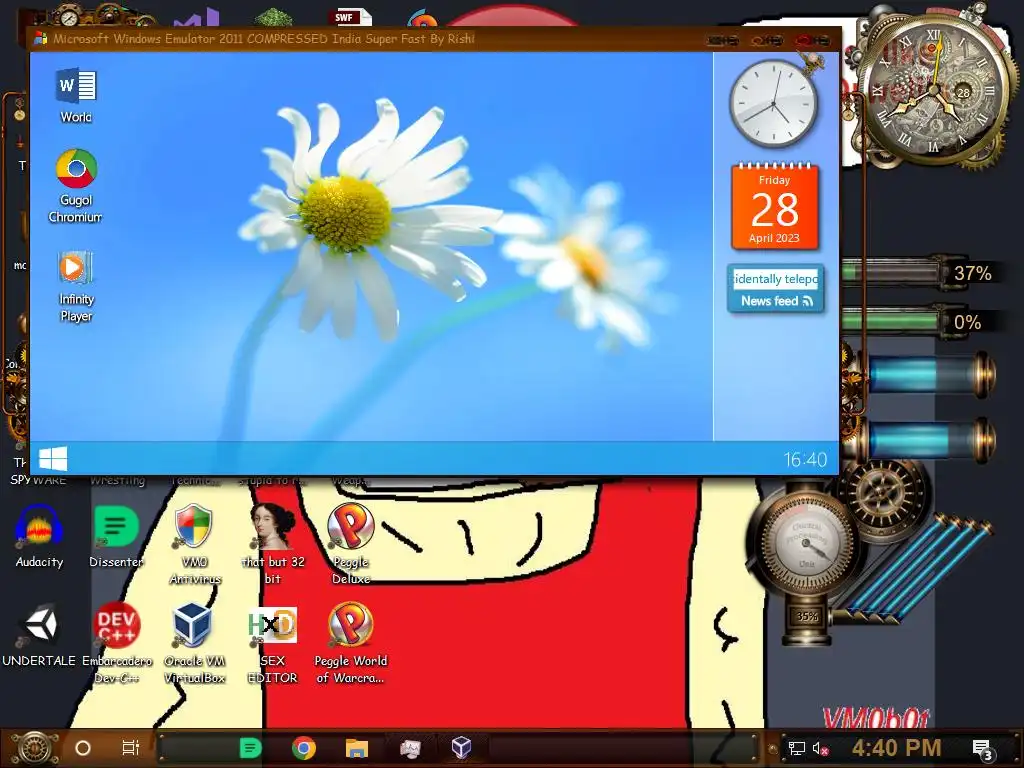This screenshot has width=1024, height=768.
Task: Launch Peggle World of Warcraft shortcut
Action: tap(351, 644)
